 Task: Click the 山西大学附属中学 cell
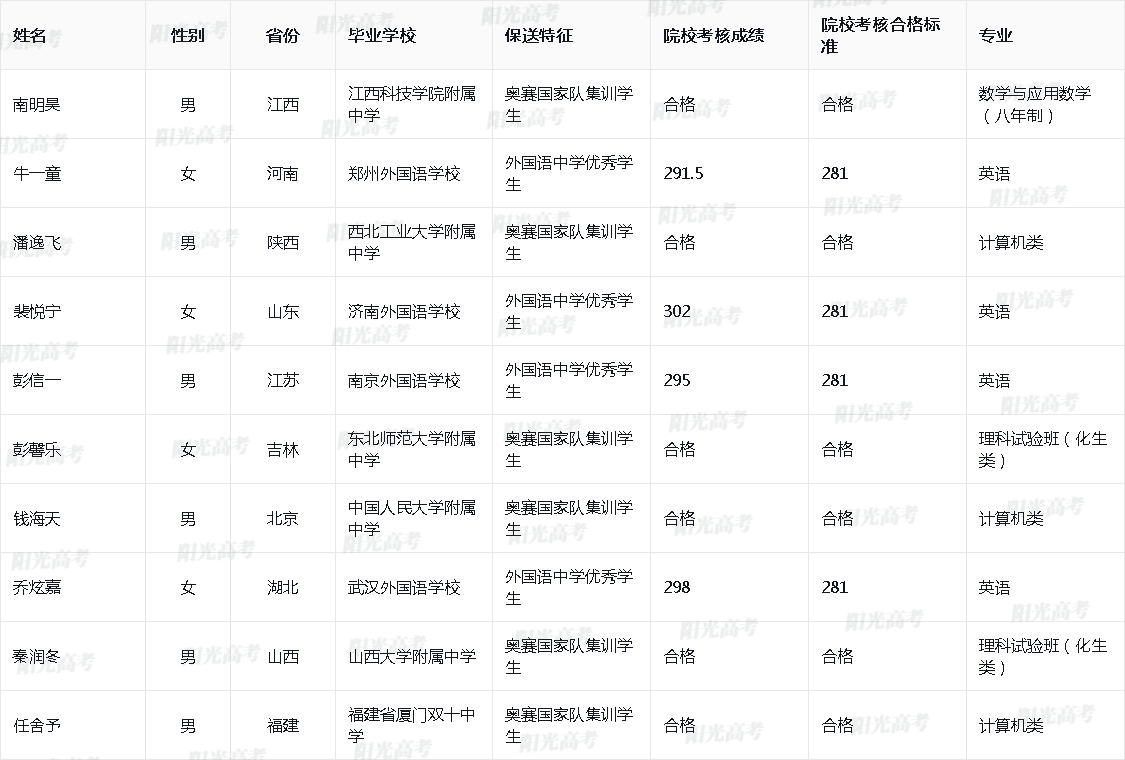pos(411,656)
